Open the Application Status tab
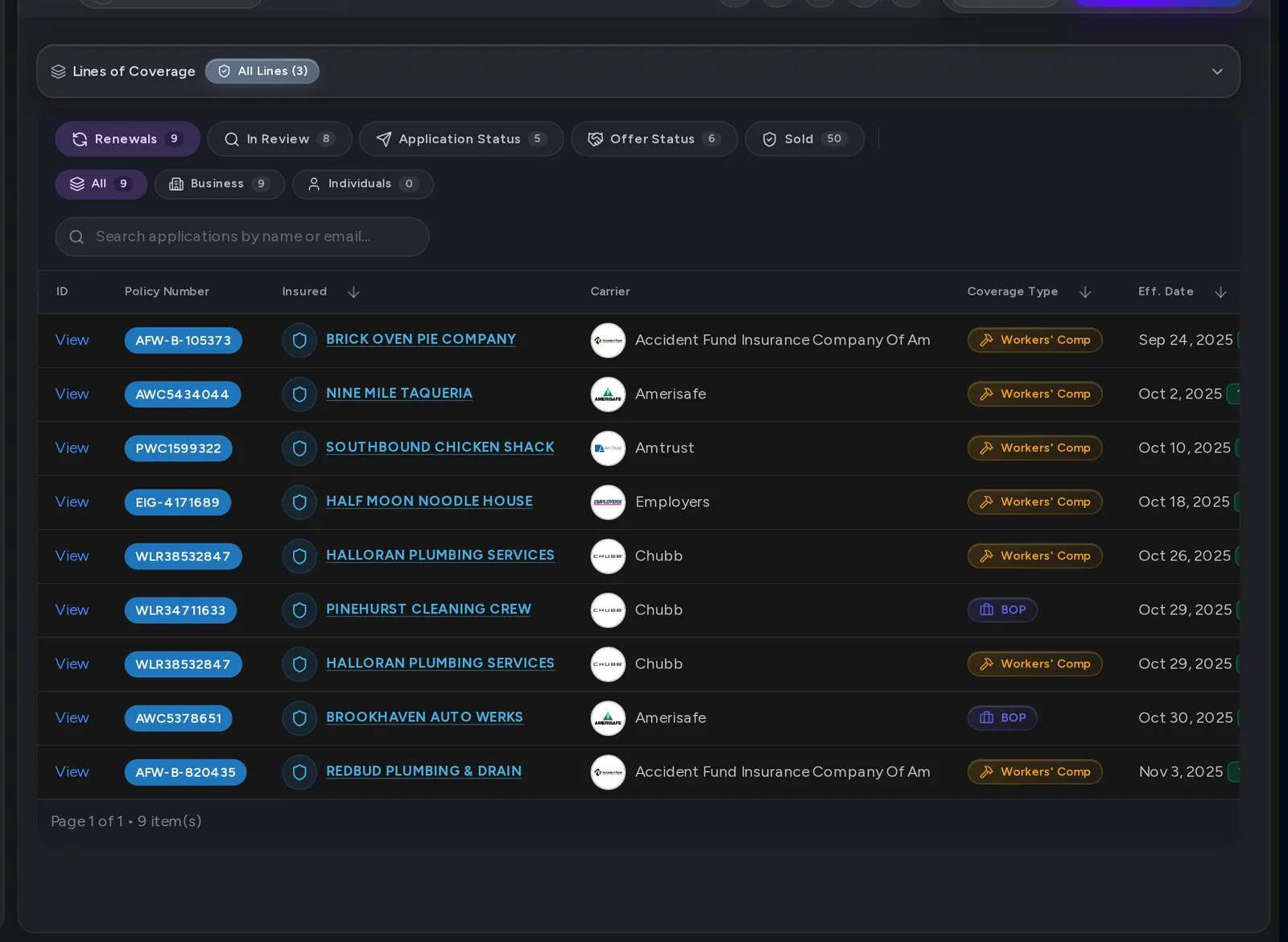 point(461,139)
